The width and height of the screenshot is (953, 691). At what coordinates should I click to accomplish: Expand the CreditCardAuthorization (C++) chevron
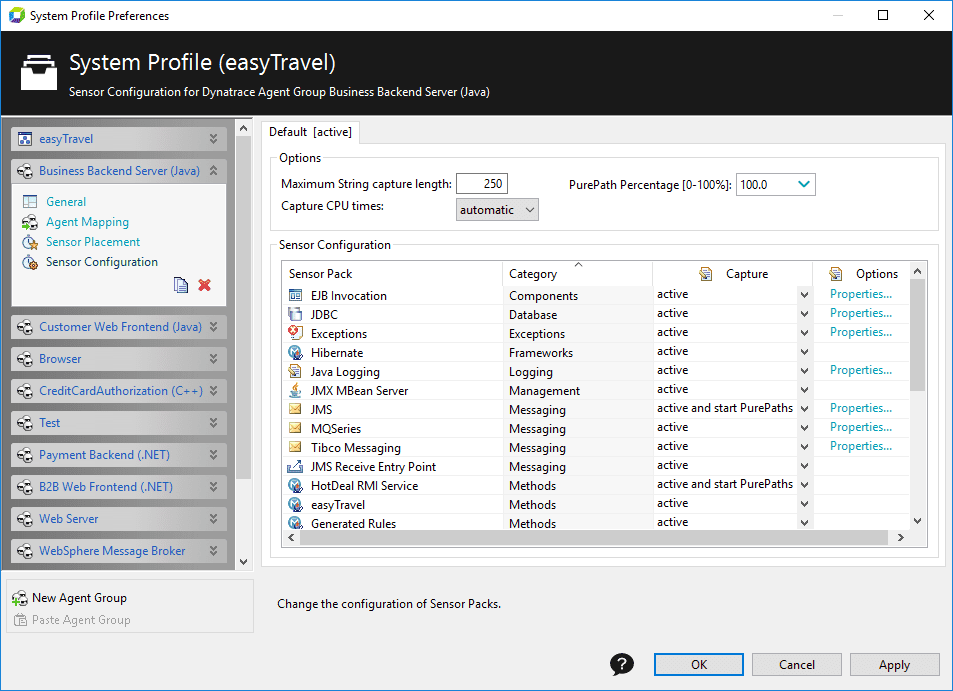pyautogui.click(x=213, y=391)
